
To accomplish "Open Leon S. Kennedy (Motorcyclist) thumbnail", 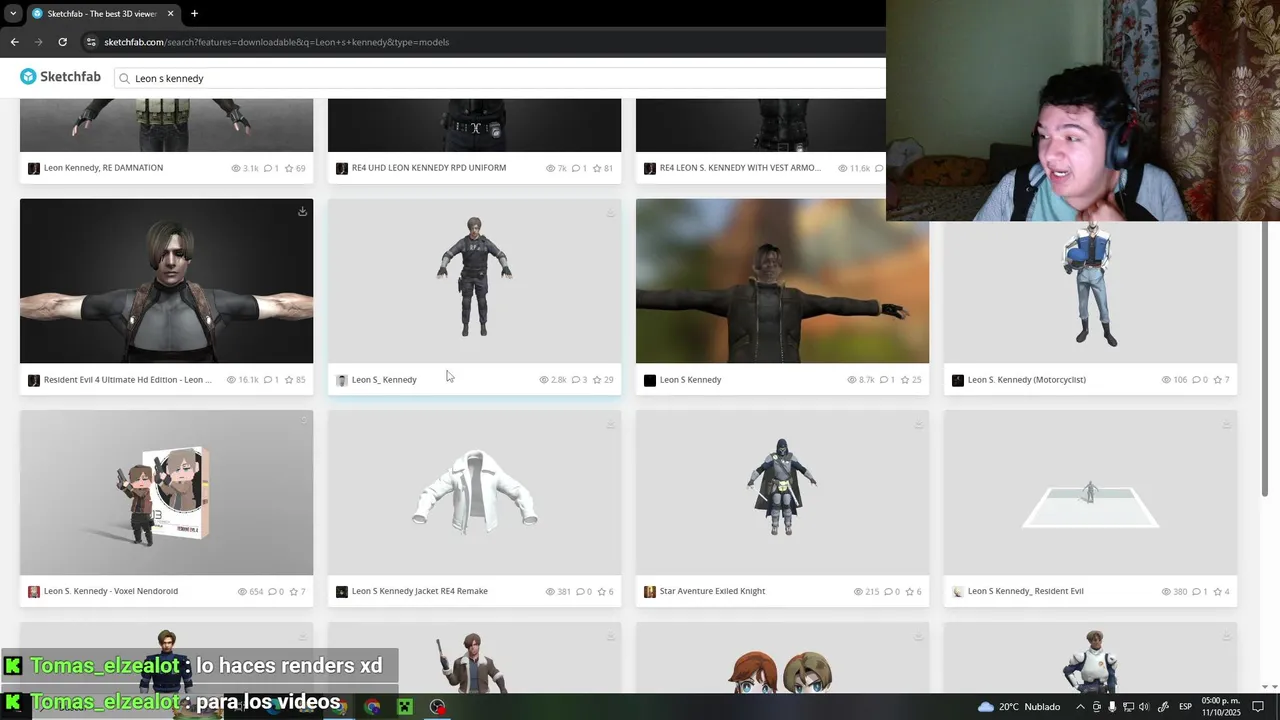I will click(x=1090, y=292).
